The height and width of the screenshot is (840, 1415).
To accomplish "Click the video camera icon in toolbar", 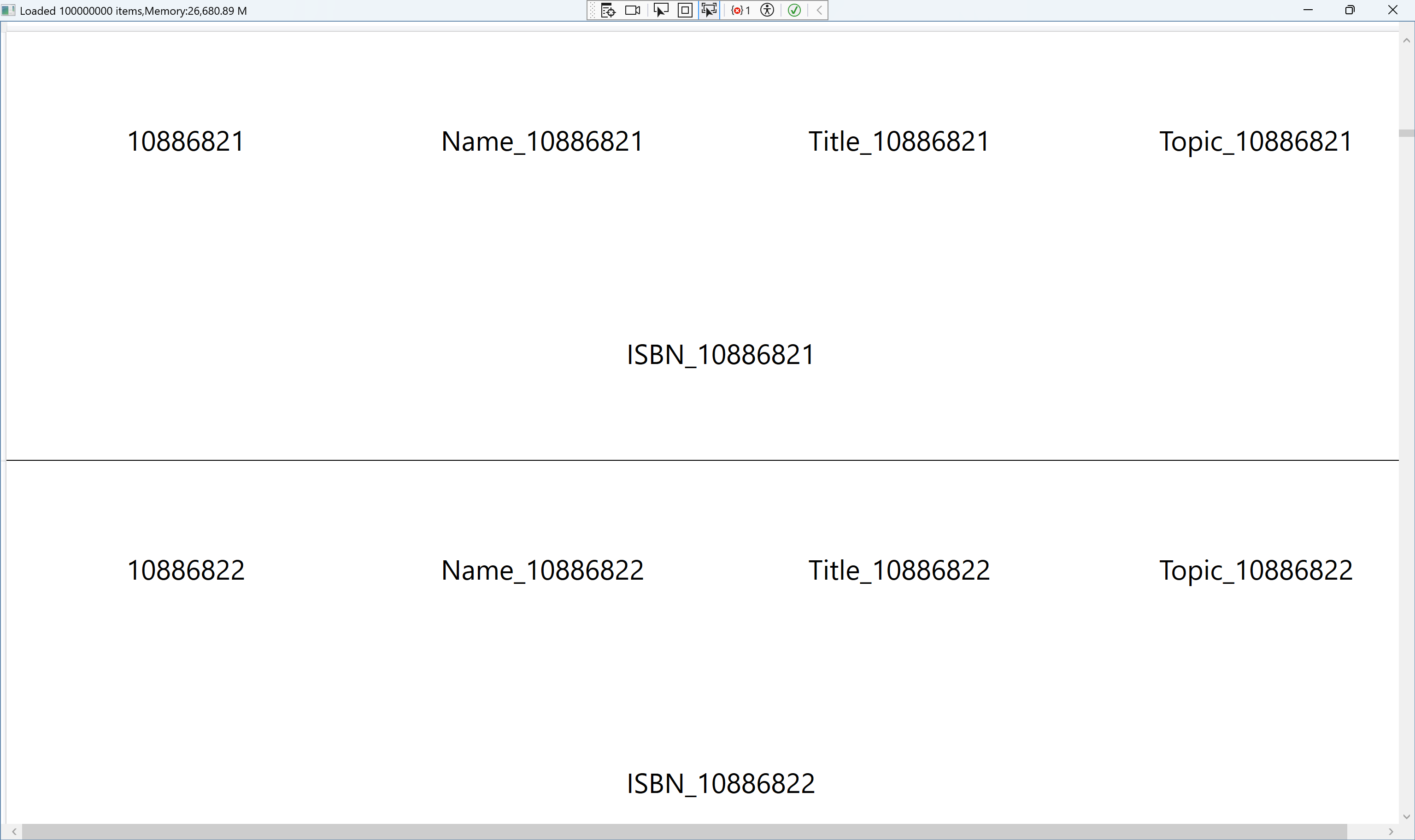I will tap(633, 10).
